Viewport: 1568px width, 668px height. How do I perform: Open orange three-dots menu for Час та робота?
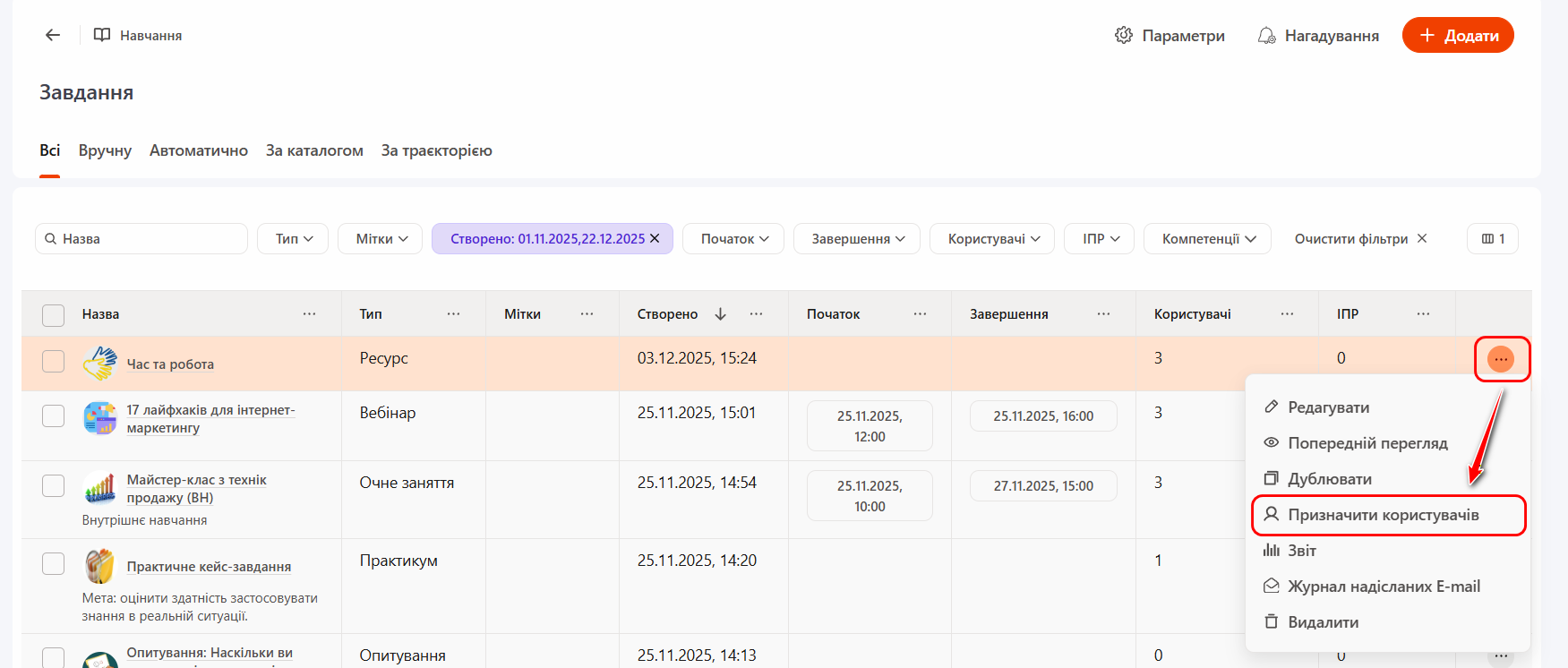pos(1500,359)
